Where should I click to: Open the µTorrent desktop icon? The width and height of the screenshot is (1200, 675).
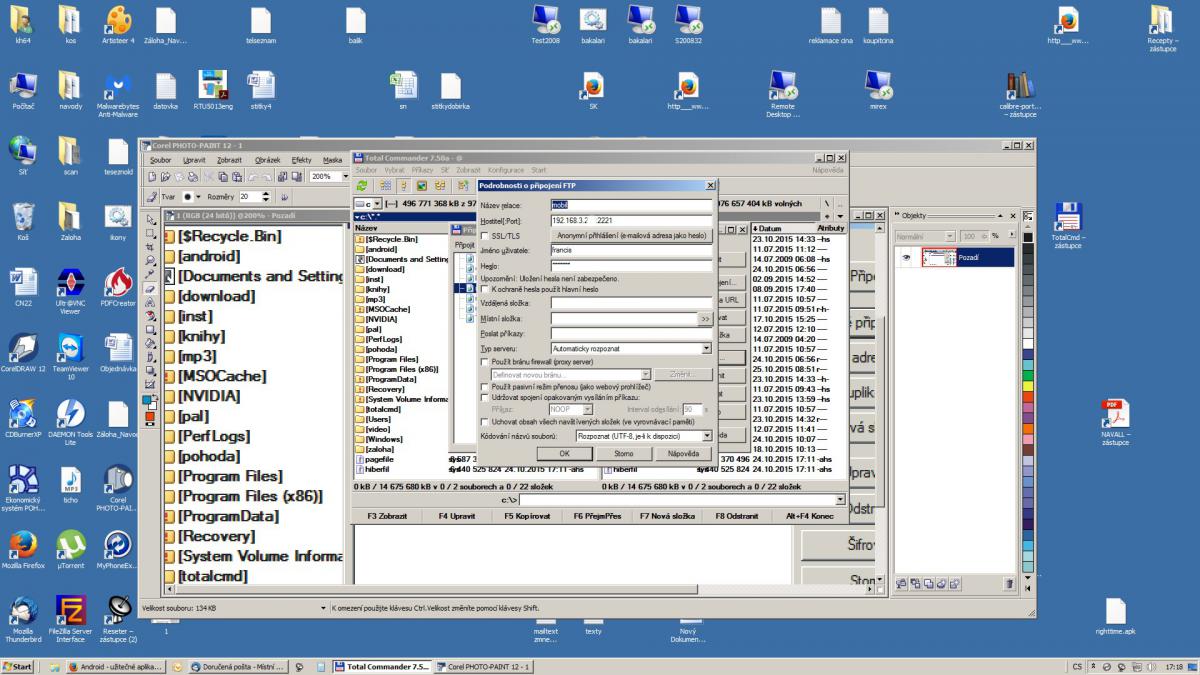tap(71, 549)
